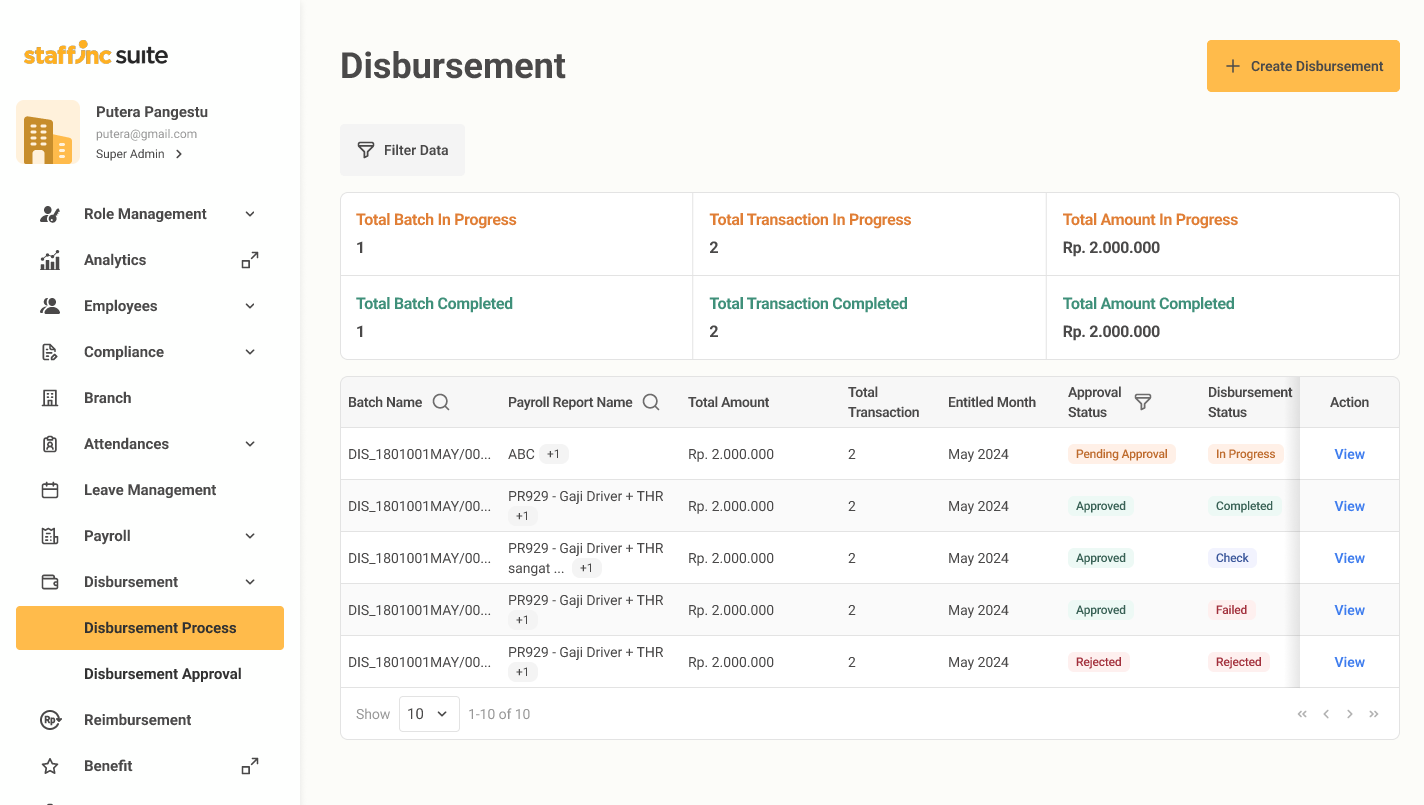Open Analytics external link icon
This screenshot has height=805, width=1424.
coord(250,260)
